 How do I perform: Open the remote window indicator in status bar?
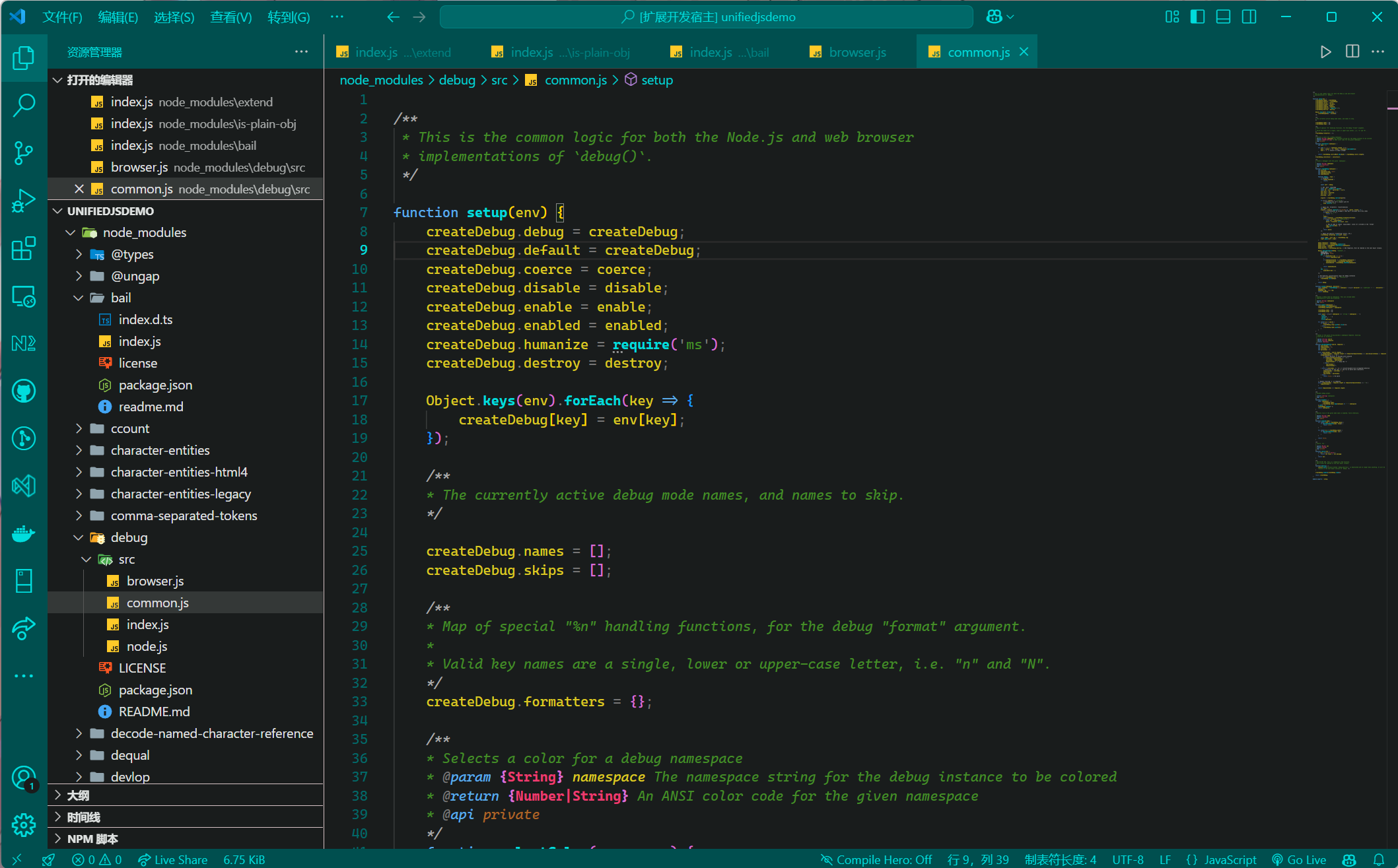coord(17,859)
